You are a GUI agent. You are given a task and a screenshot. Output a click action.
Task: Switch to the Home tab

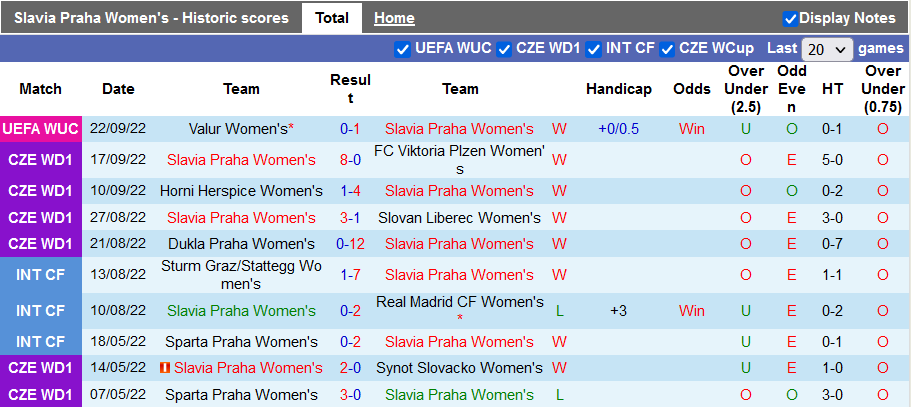[394, 18]
